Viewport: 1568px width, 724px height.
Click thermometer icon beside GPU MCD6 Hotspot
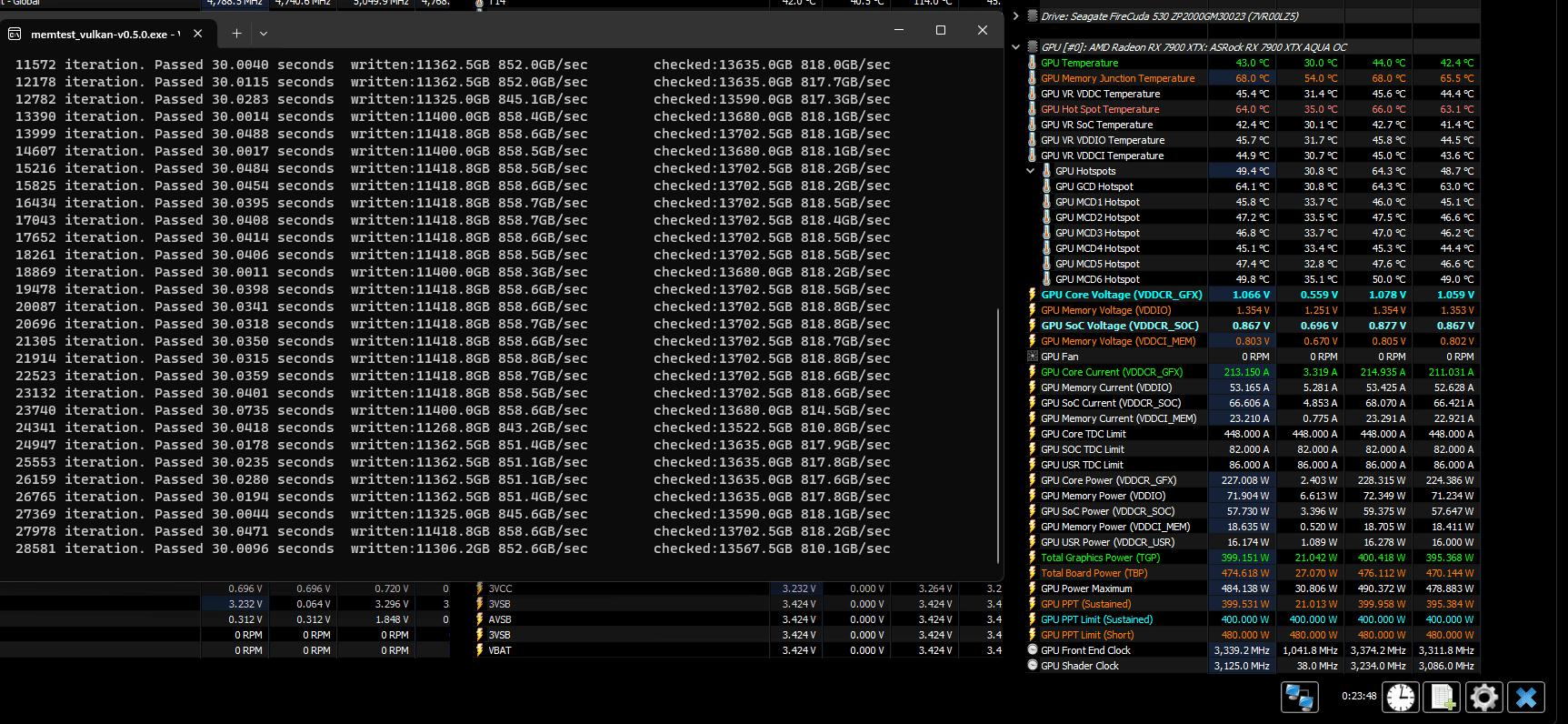pyautogui.click(x=1046, y=279)
